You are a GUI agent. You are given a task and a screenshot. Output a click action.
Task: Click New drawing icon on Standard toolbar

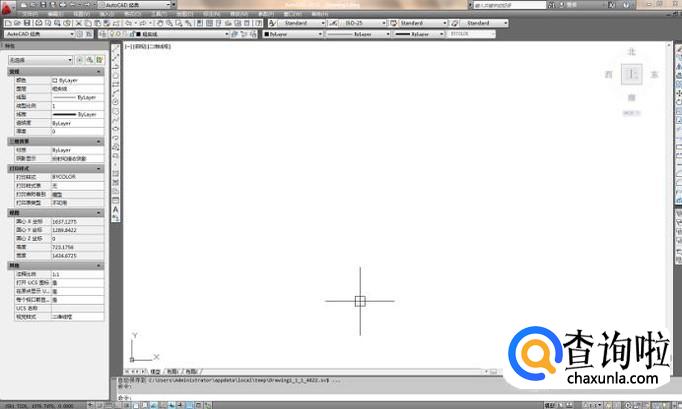point(8,23)
